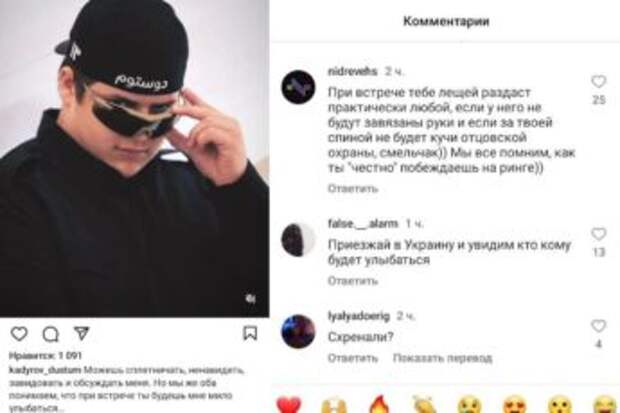Insert raised hands emoji reaction
620x413 pixels.
click(x=334, y=405)
